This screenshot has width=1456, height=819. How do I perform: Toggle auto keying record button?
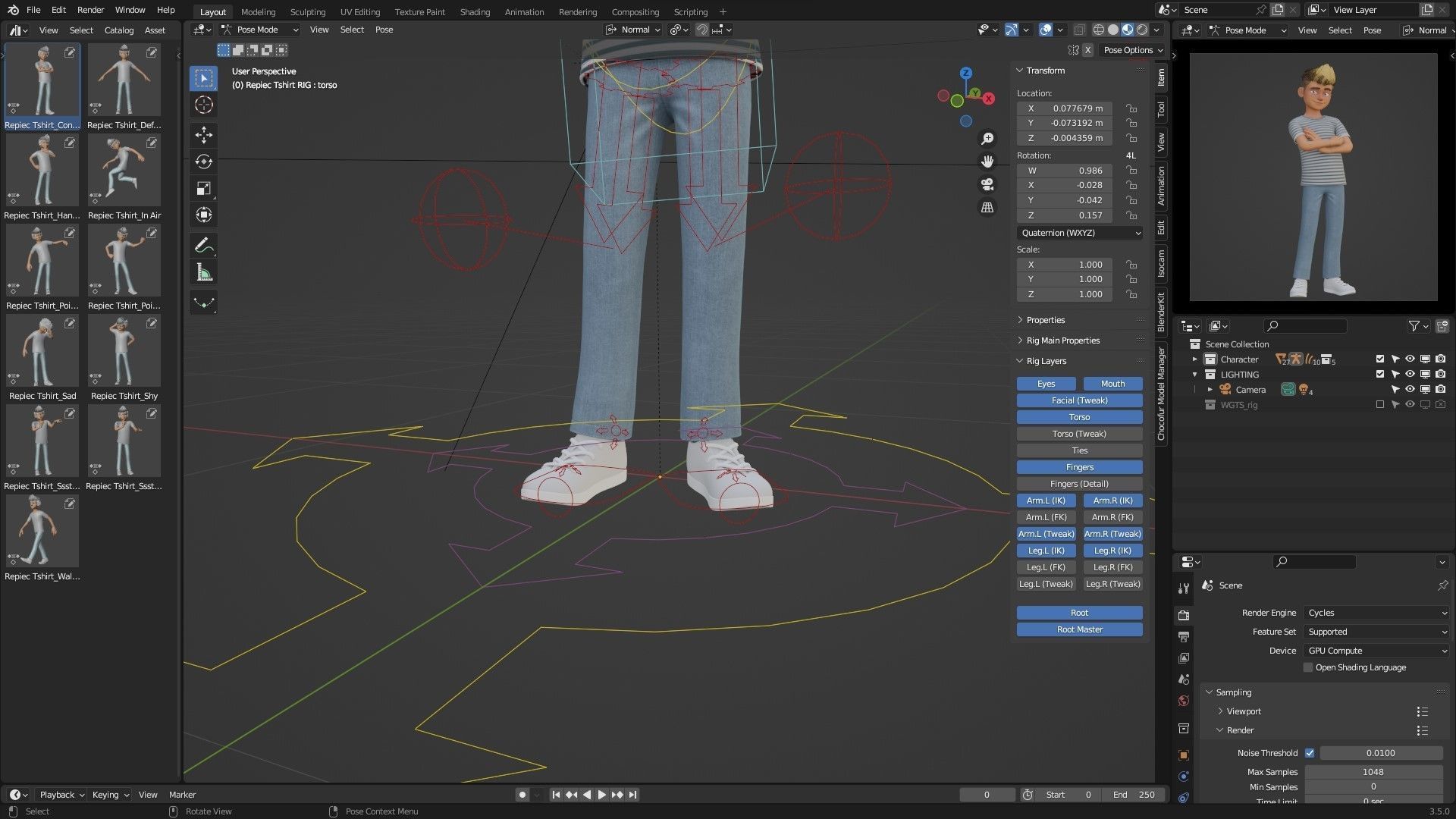click(x=522, y=795)
